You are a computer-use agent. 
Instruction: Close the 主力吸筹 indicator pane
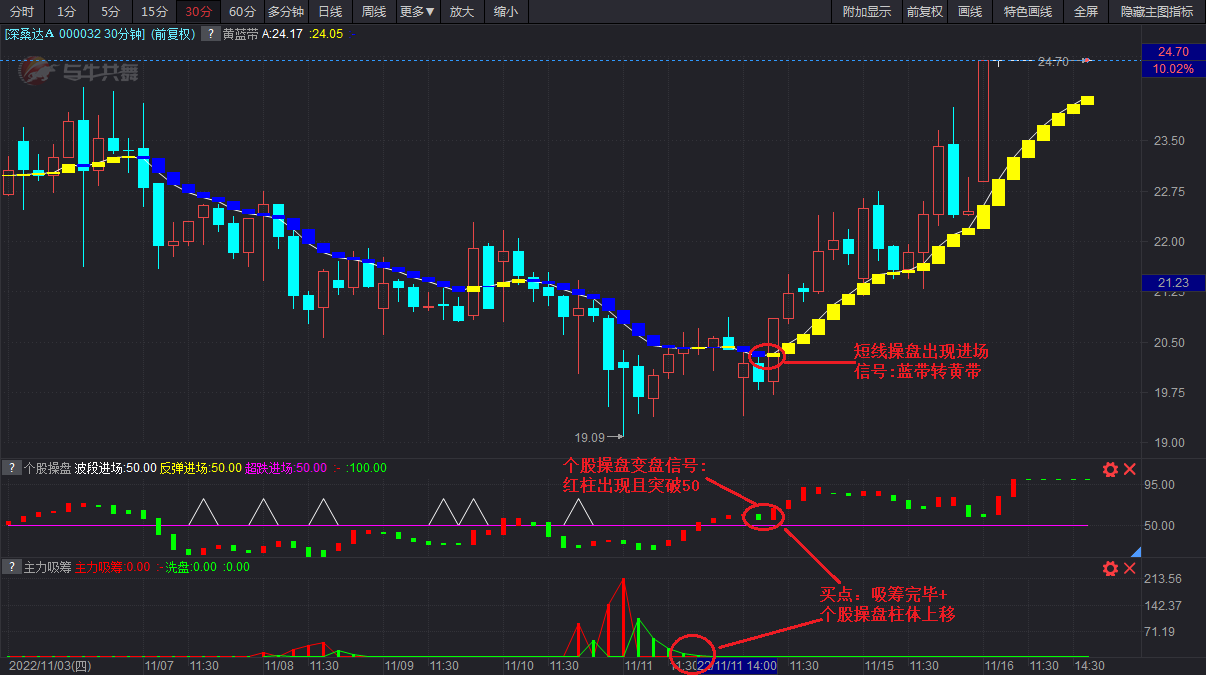pyautogui.click(x=1130, y=569)
